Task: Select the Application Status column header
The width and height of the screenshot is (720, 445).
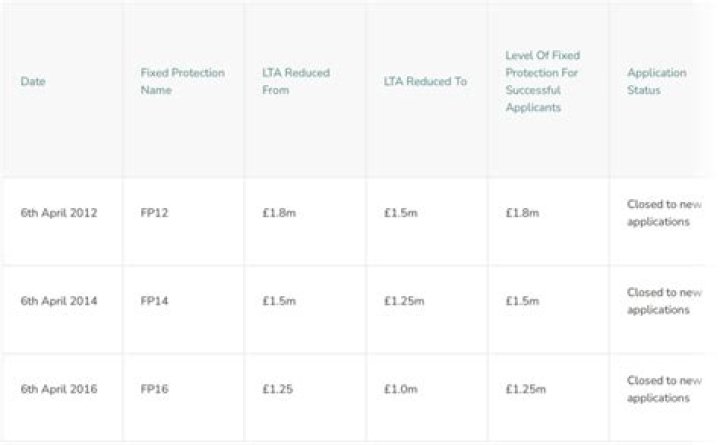Action: click(x=657, y=81)
